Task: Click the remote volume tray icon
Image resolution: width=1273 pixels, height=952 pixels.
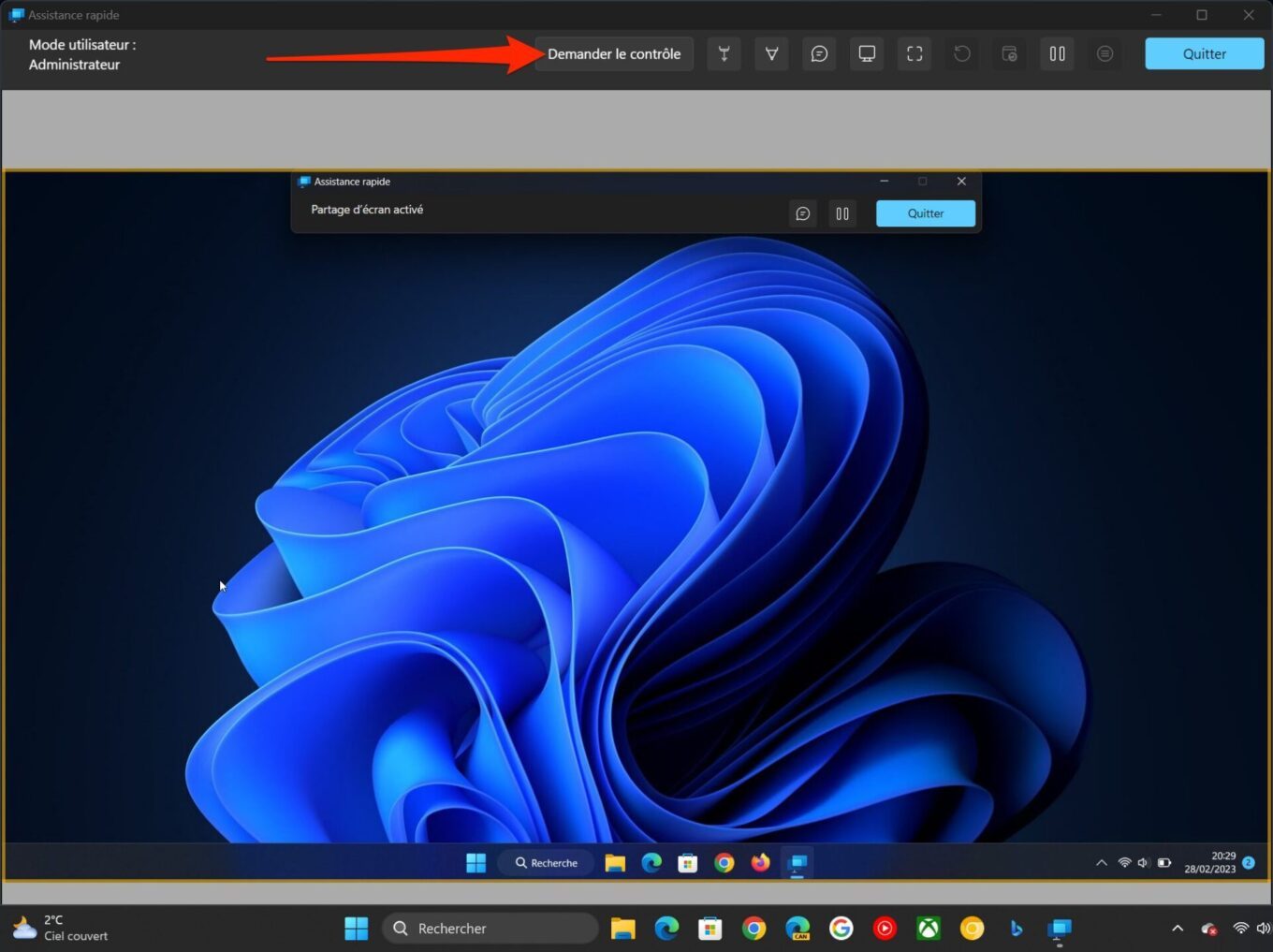Action: 1143,863
